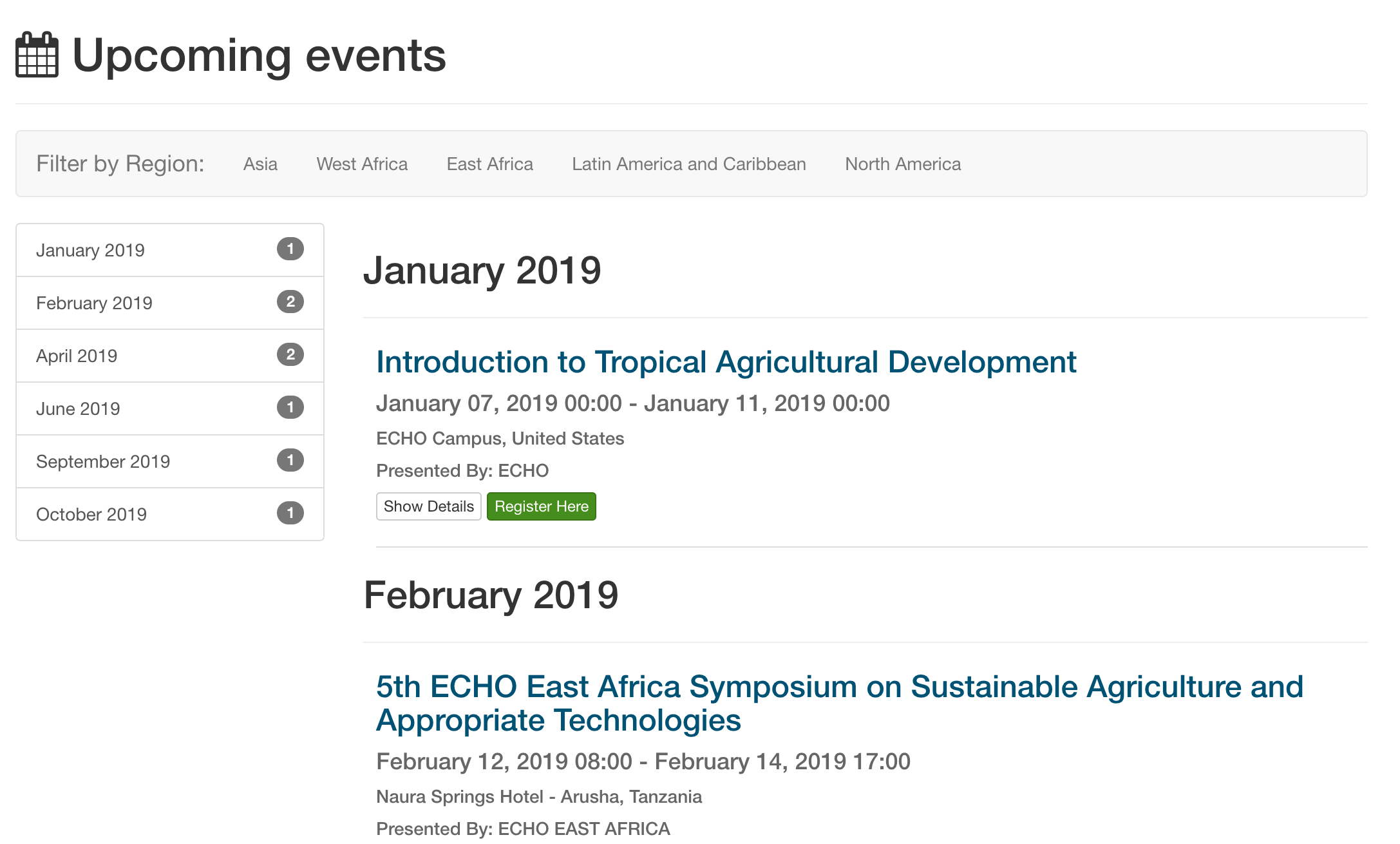
Task: Click the calendar icon next to Upcoming events
Action: pos(35,57)
